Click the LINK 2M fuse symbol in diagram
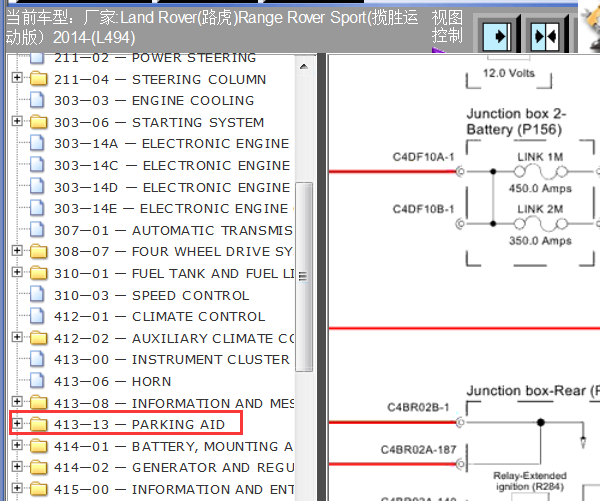The height and width of the screenshot is (501, 600). (x=540, y=224)
